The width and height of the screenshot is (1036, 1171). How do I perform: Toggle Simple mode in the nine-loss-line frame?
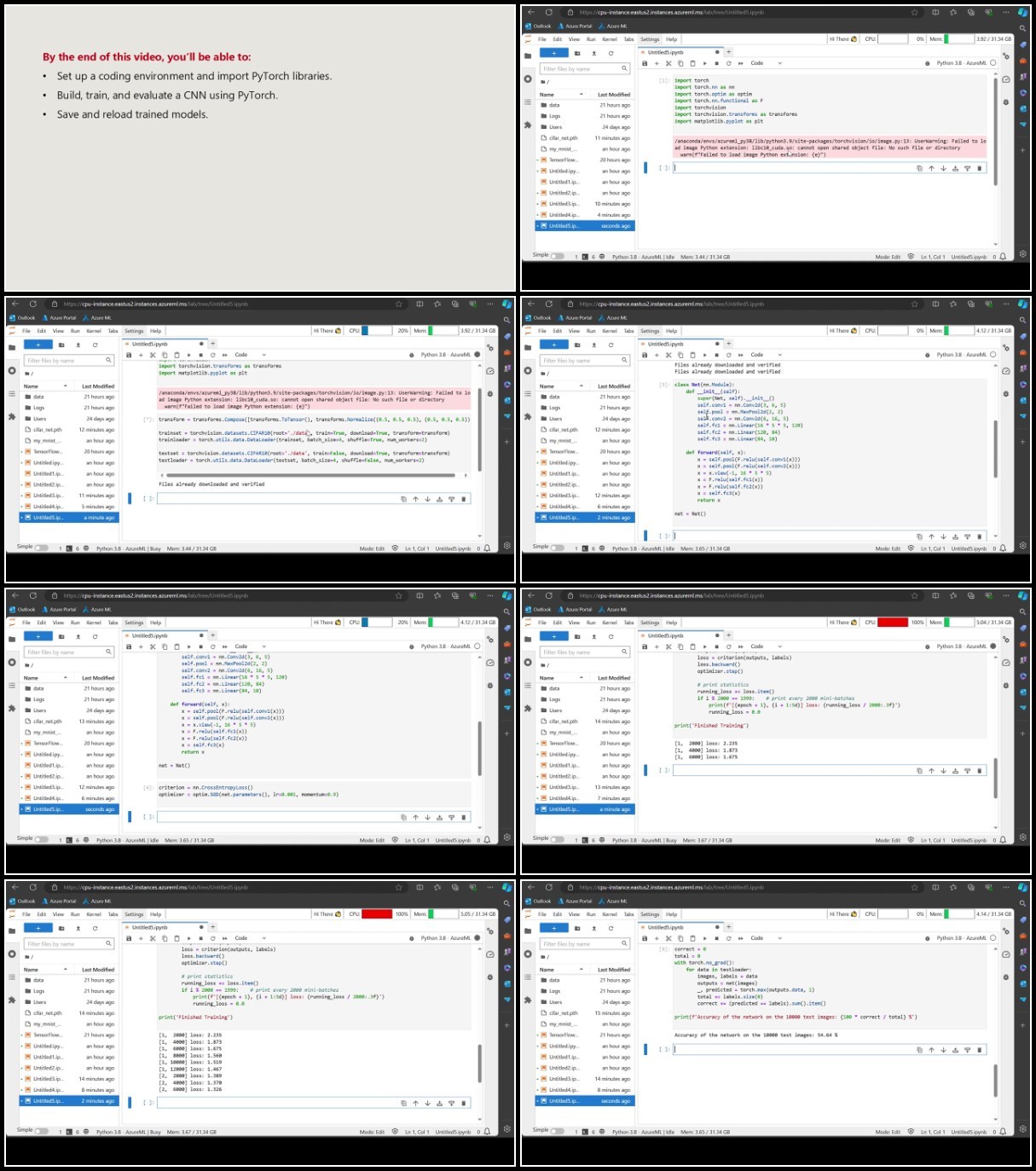(42, 1131)
